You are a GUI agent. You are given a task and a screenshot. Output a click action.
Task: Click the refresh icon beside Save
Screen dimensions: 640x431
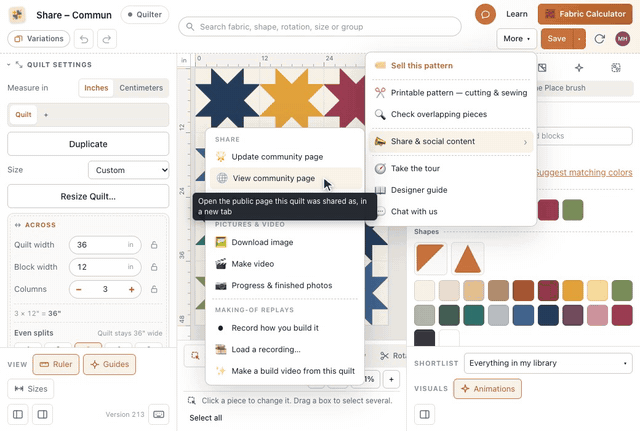(599, 39)
